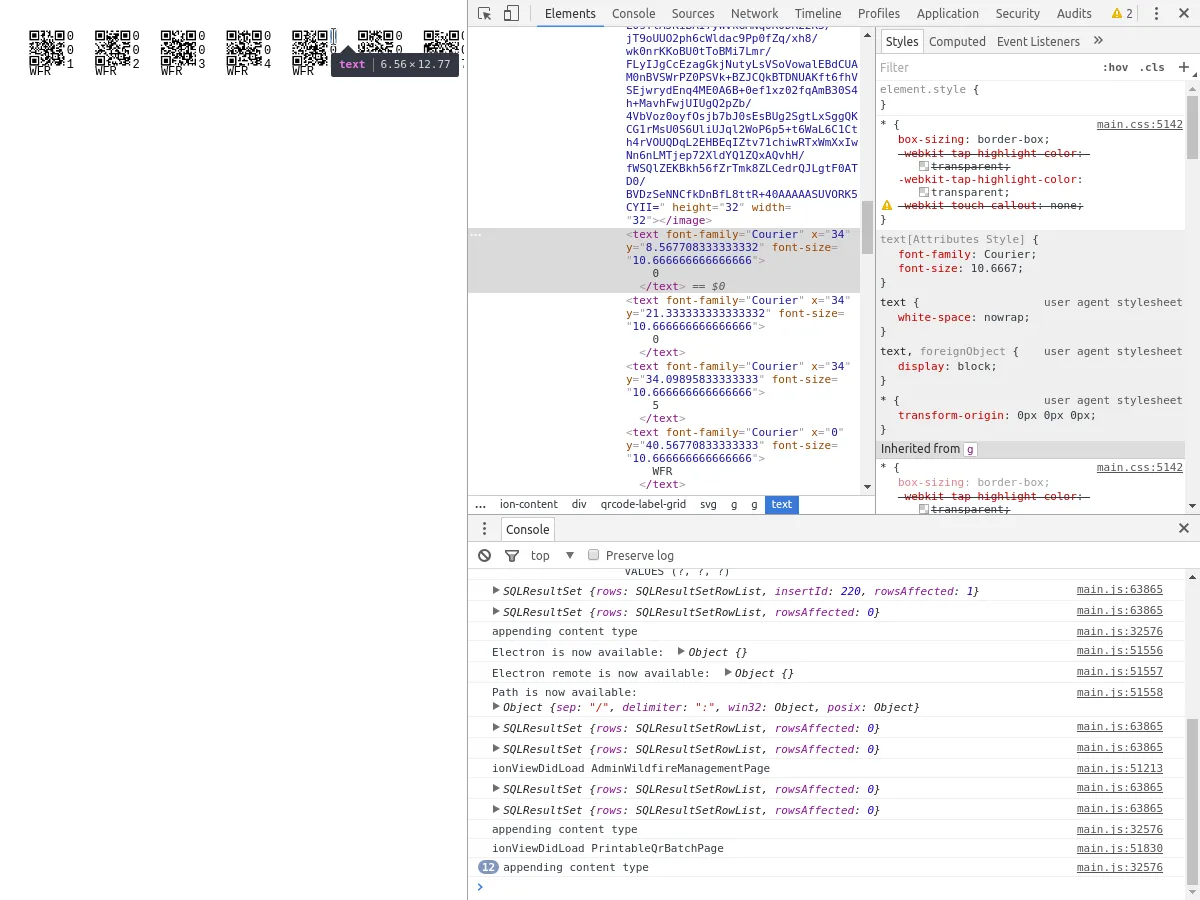This screenshot has width=1200, height=900.
Task: Click the ellipsis beside the selected text node
Action: click(x=477, y=234)
